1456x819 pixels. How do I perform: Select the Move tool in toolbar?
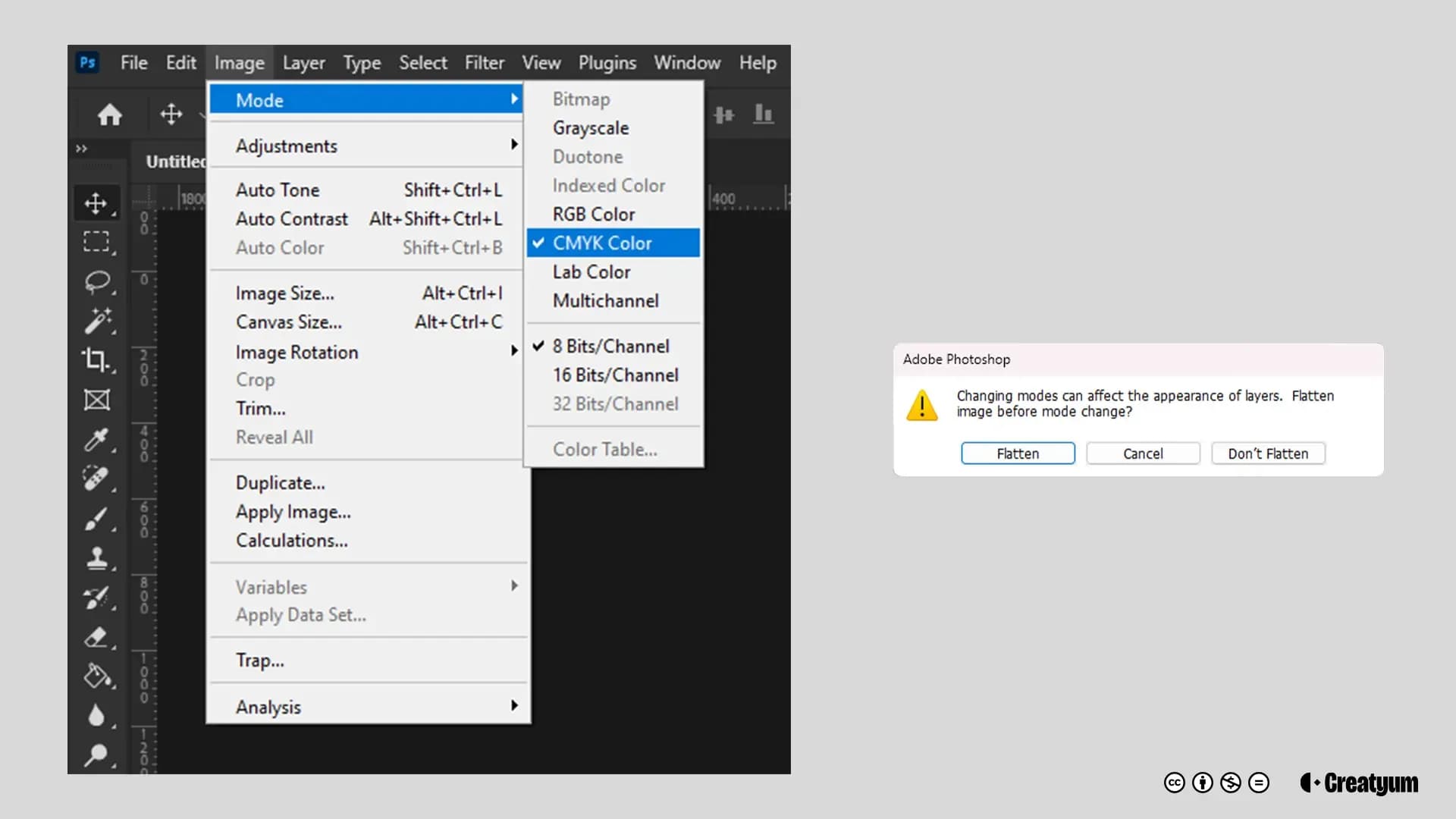click(x=96, y=203)
